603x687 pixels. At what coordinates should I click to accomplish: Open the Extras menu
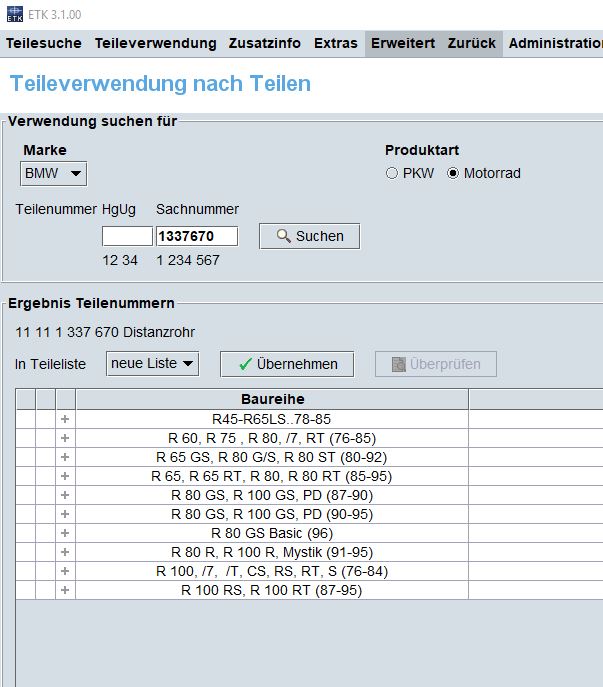click(x=335, y=43)
